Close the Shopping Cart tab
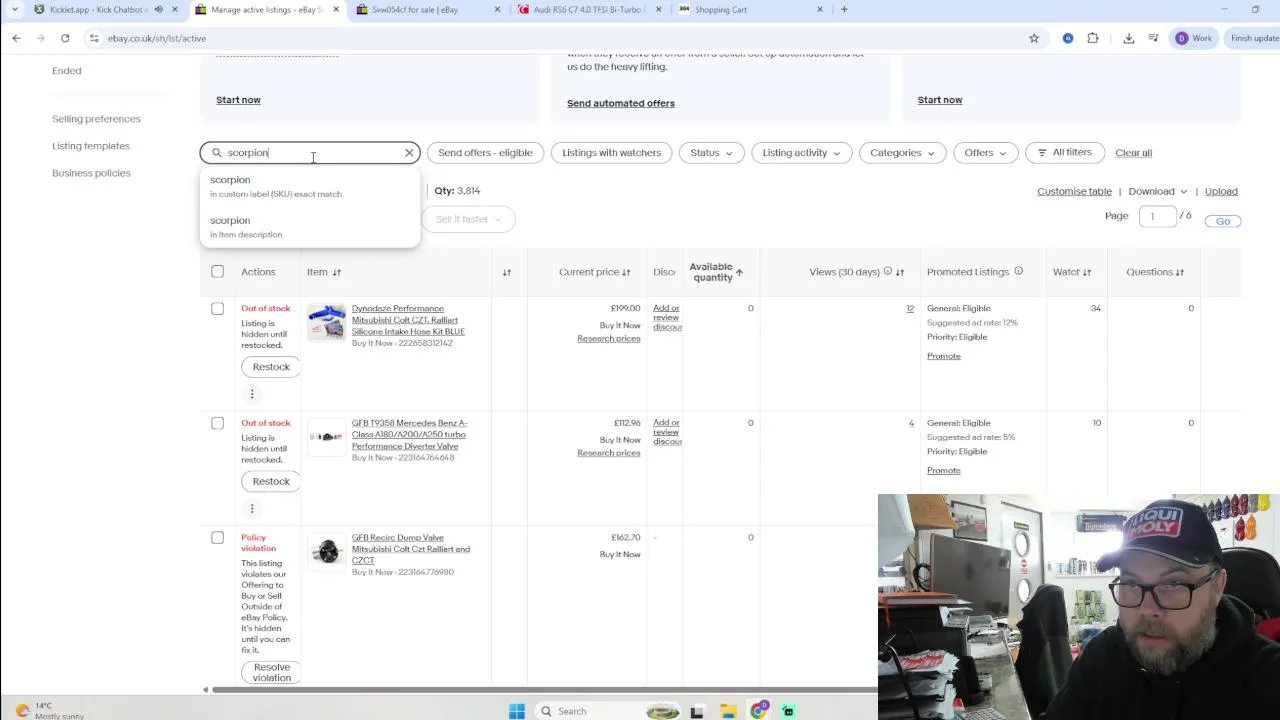This screenshot has height=720, width=1280. pos(820,10)
